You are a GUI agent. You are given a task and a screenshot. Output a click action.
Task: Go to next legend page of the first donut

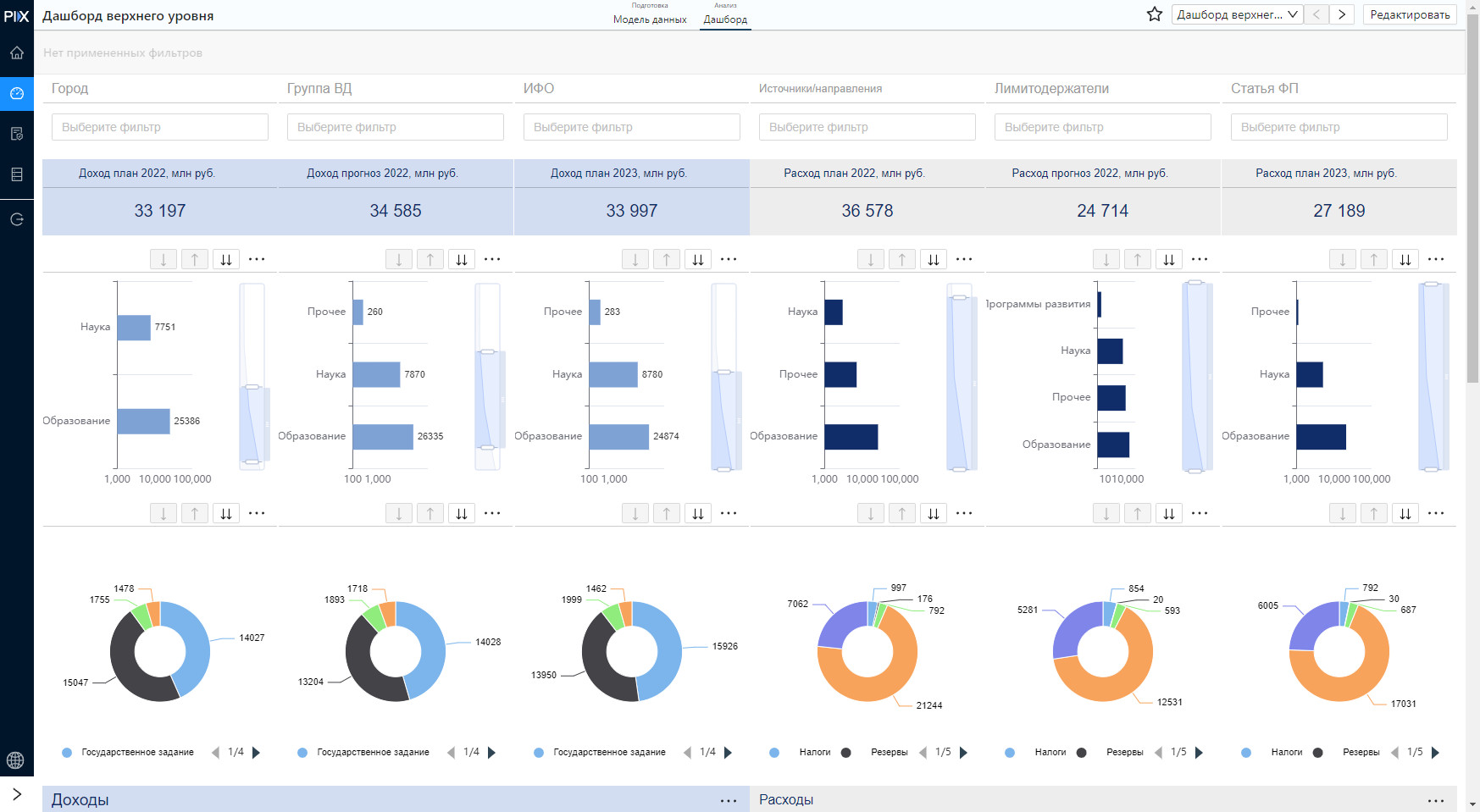(x=257, y=752)
